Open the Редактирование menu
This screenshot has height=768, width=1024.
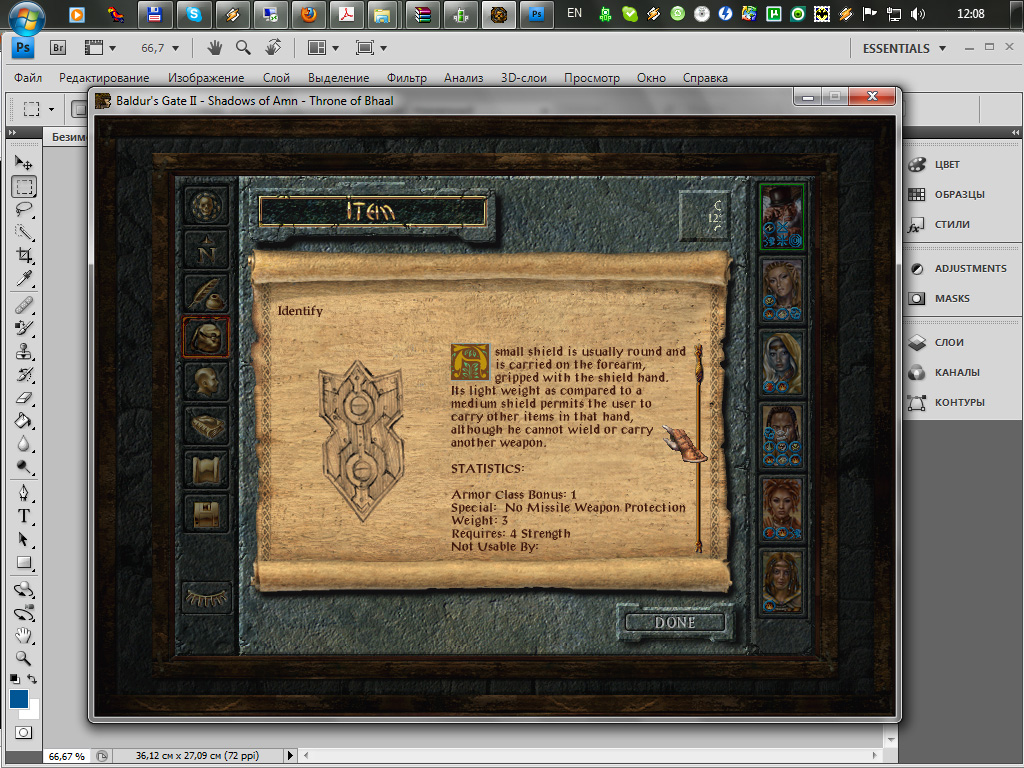coord(104,78)
